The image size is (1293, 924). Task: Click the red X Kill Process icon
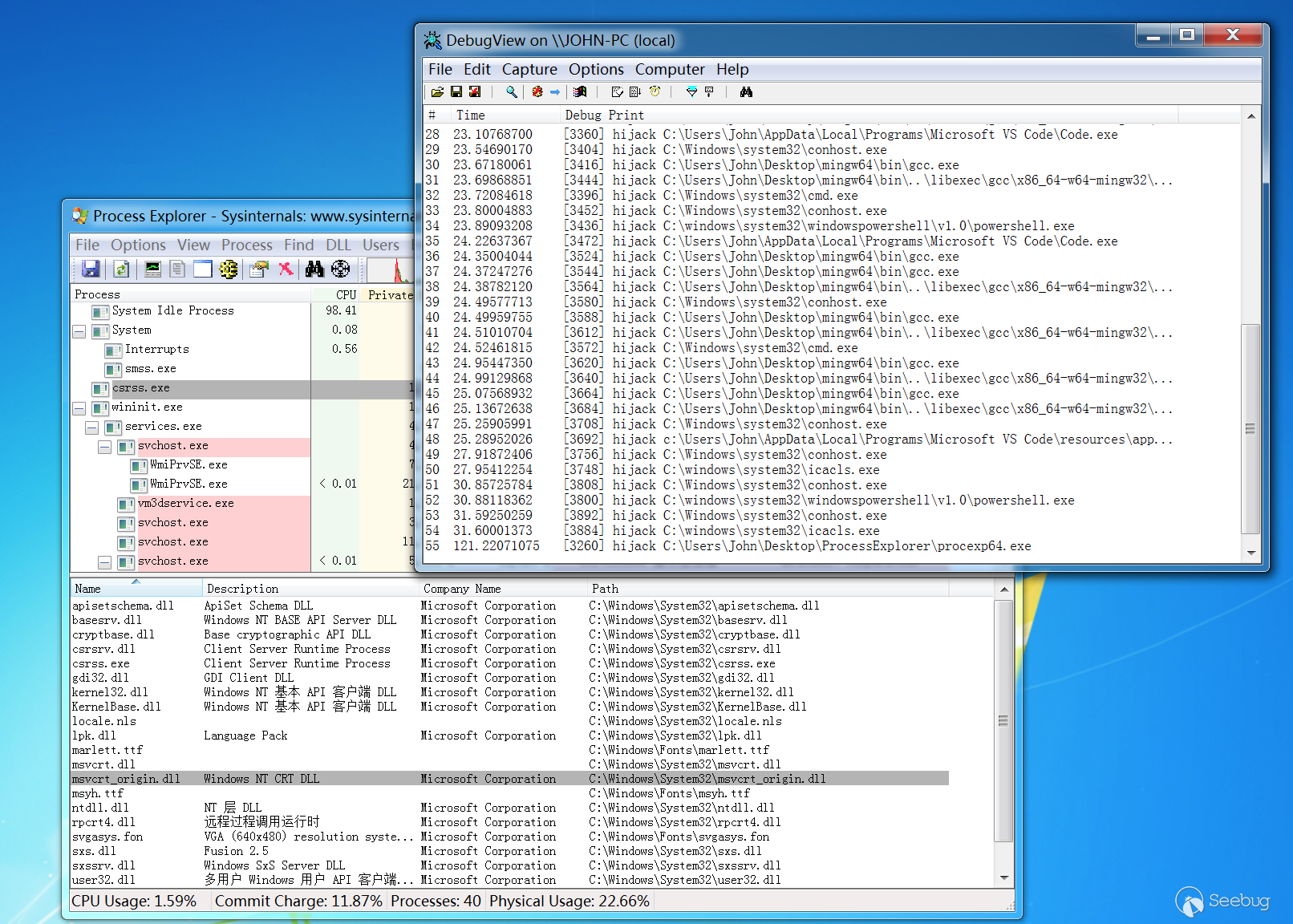(x=286, y=269)
